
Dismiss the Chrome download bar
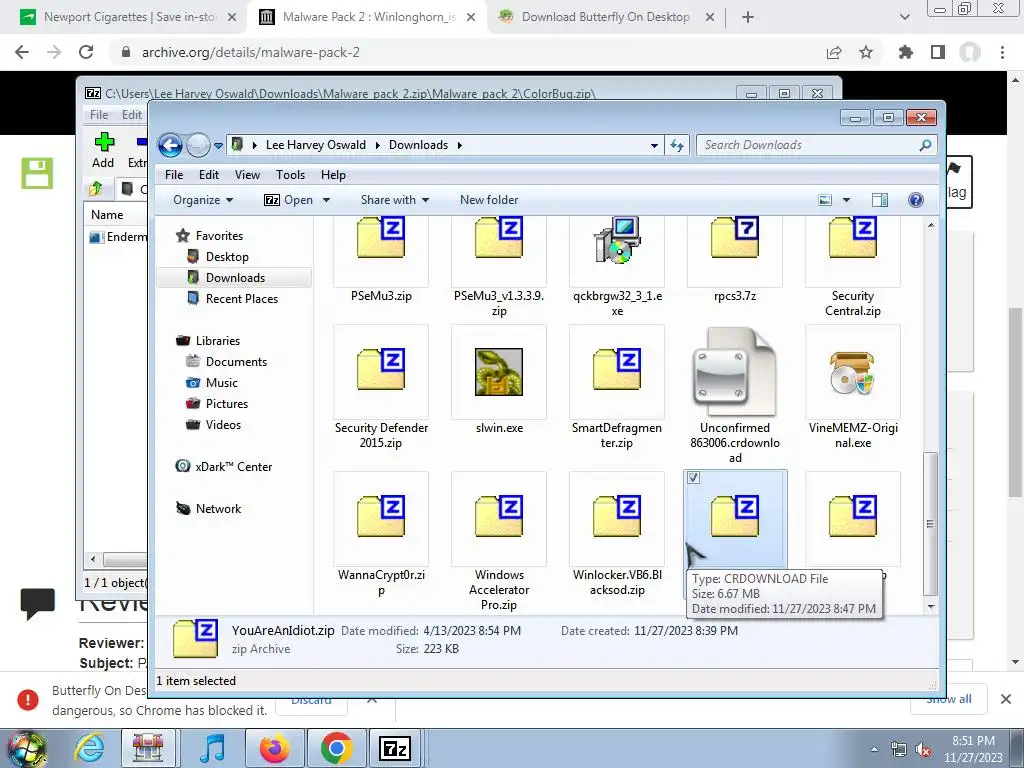(1006, 699)
